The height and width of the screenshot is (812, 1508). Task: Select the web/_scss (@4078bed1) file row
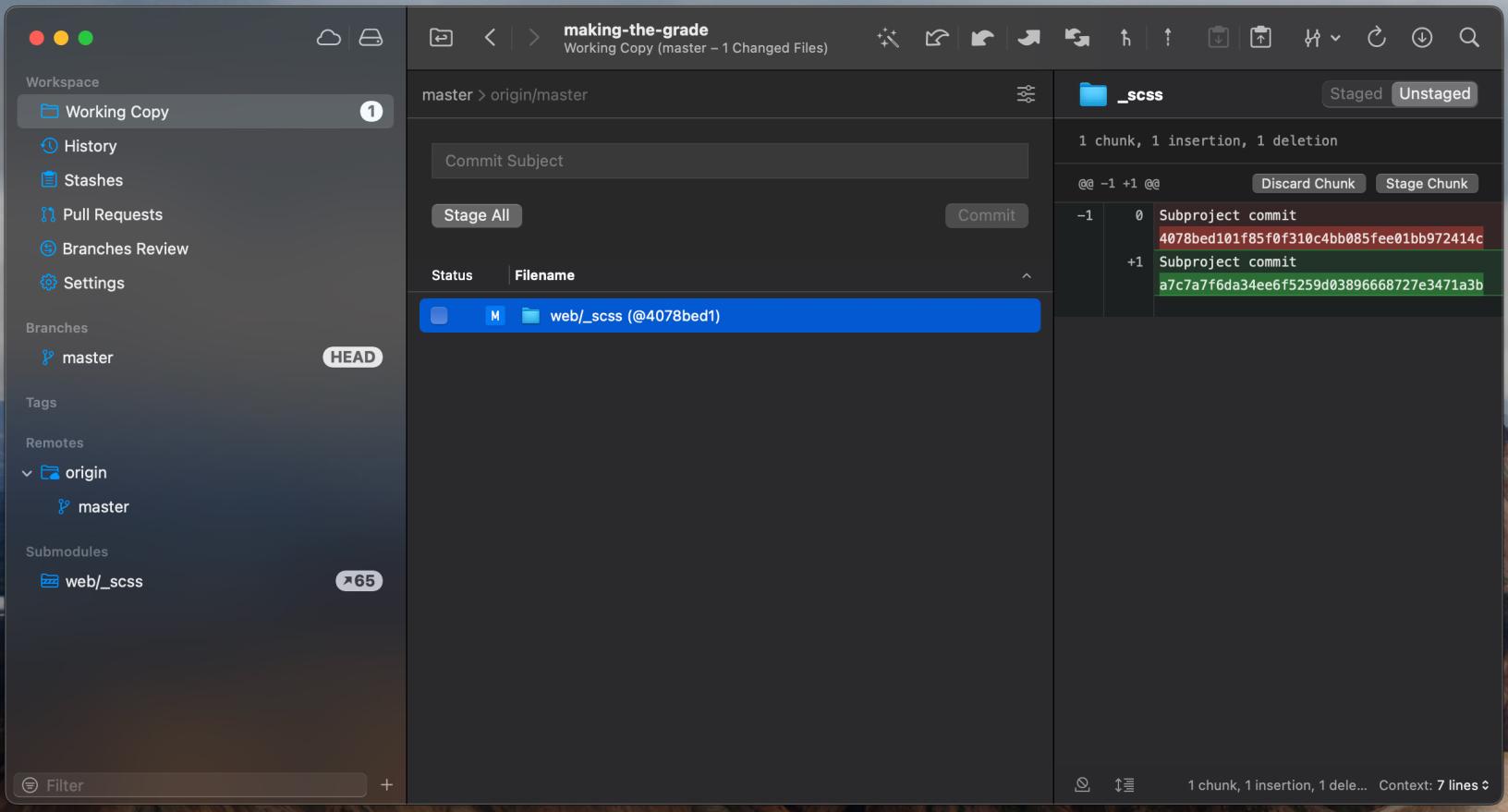[x=730, y=316]
